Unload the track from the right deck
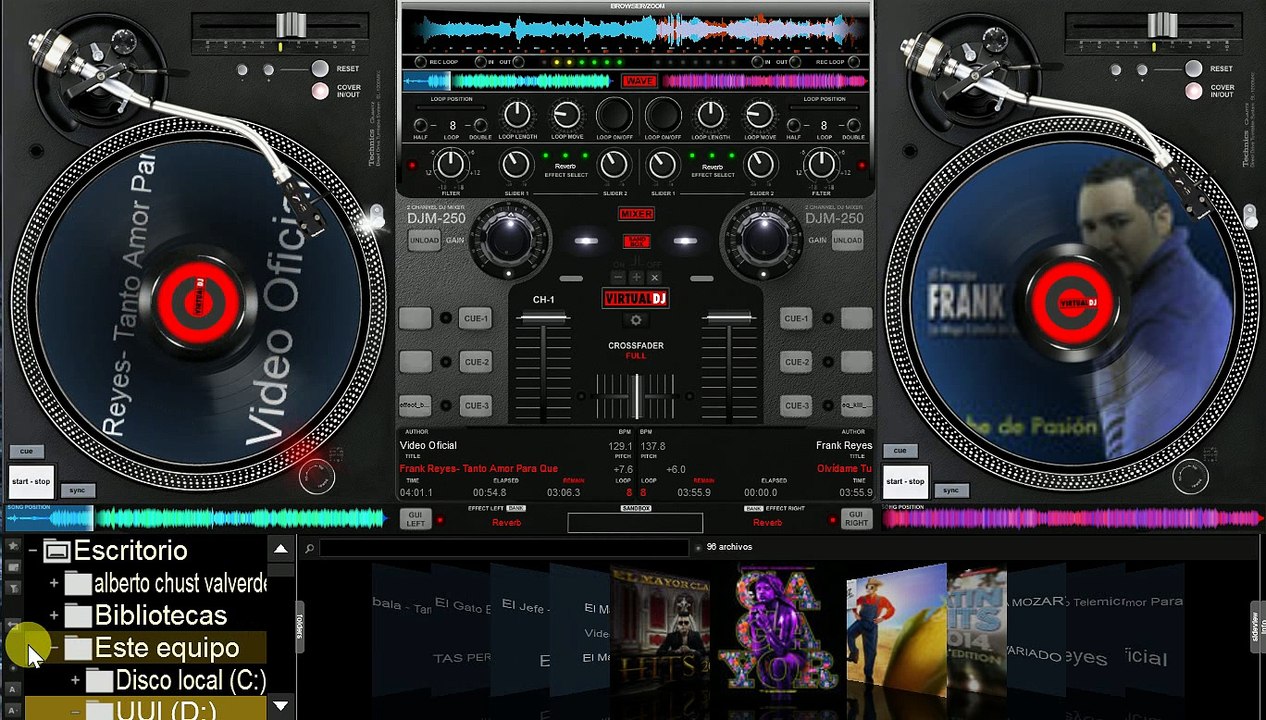This screenshot has width=1266, height=720. pyautogui.click(x=847, y=240)
